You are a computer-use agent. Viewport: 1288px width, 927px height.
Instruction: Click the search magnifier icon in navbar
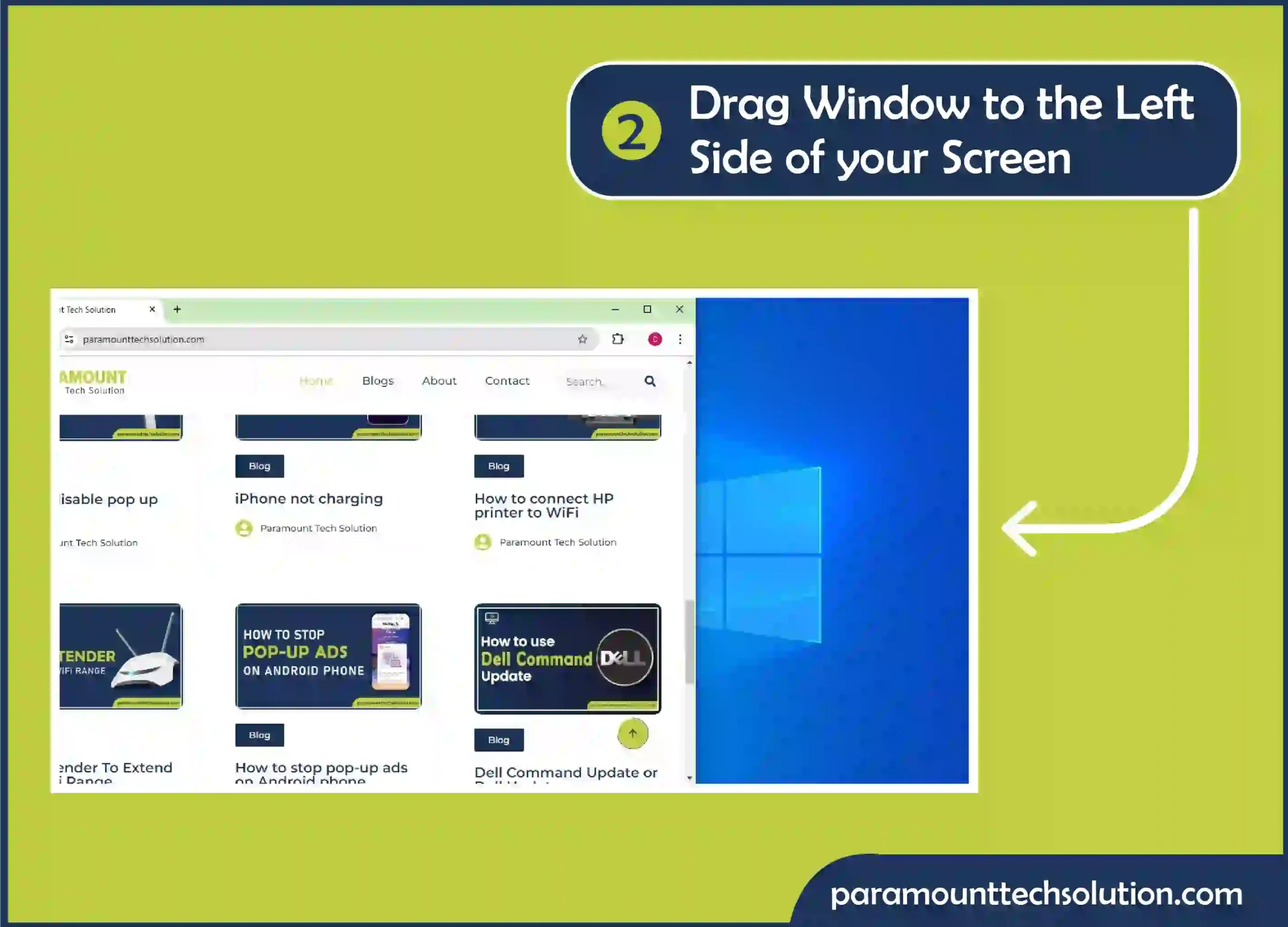pos(650,381)
